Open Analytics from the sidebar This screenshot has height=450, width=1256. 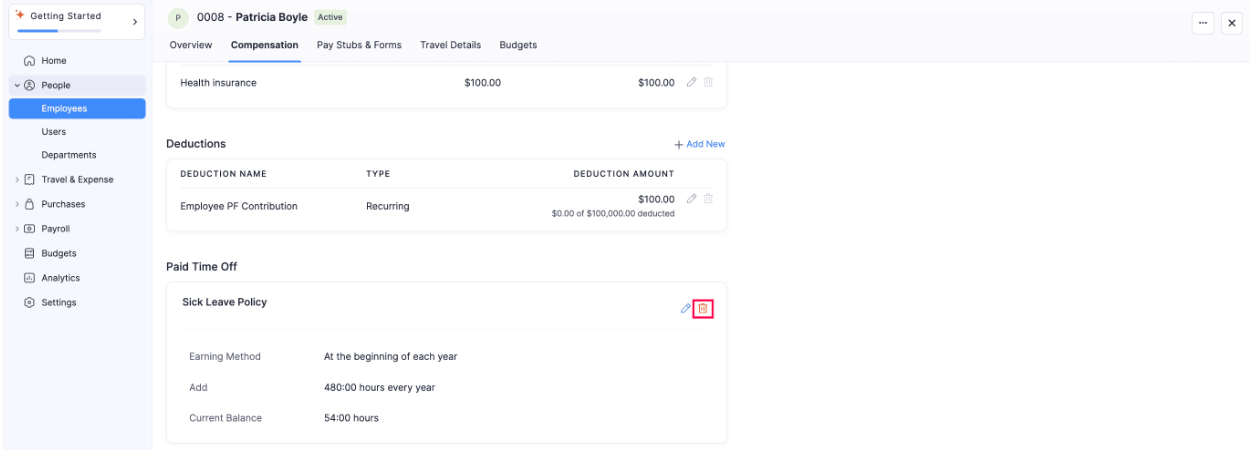[60, 278]
